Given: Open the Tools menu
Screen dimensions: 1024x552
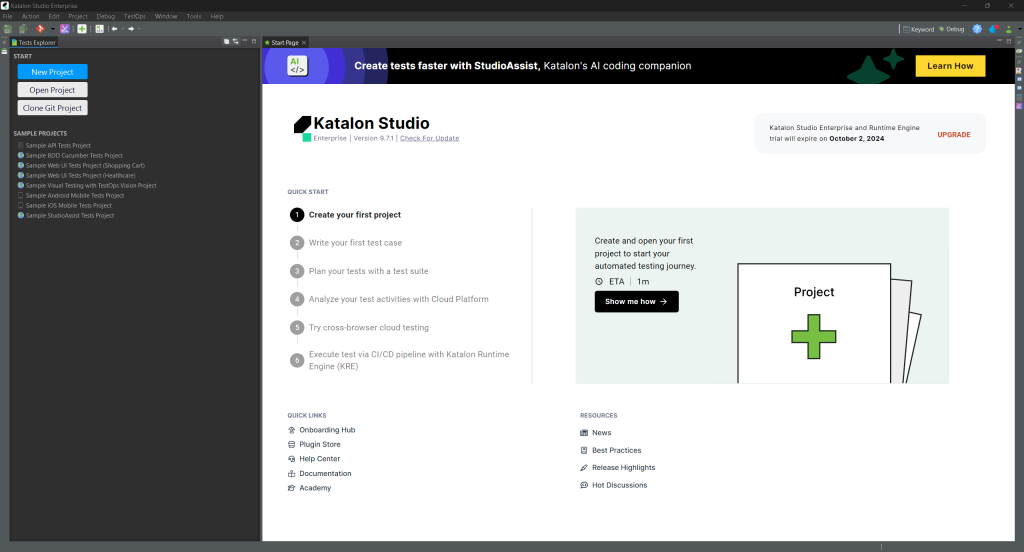Looking at the screenshot, I should point(194,16).
